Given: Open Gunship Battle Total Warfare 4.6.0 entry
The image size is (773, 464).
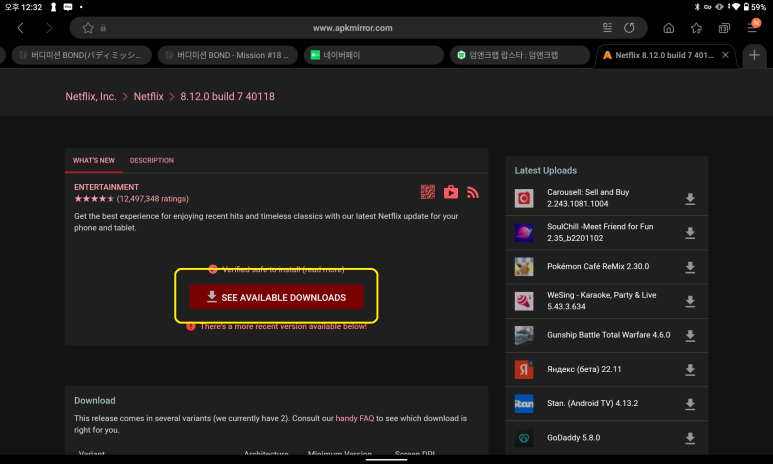Looking at the screenshot, I should tap(608, 335).
